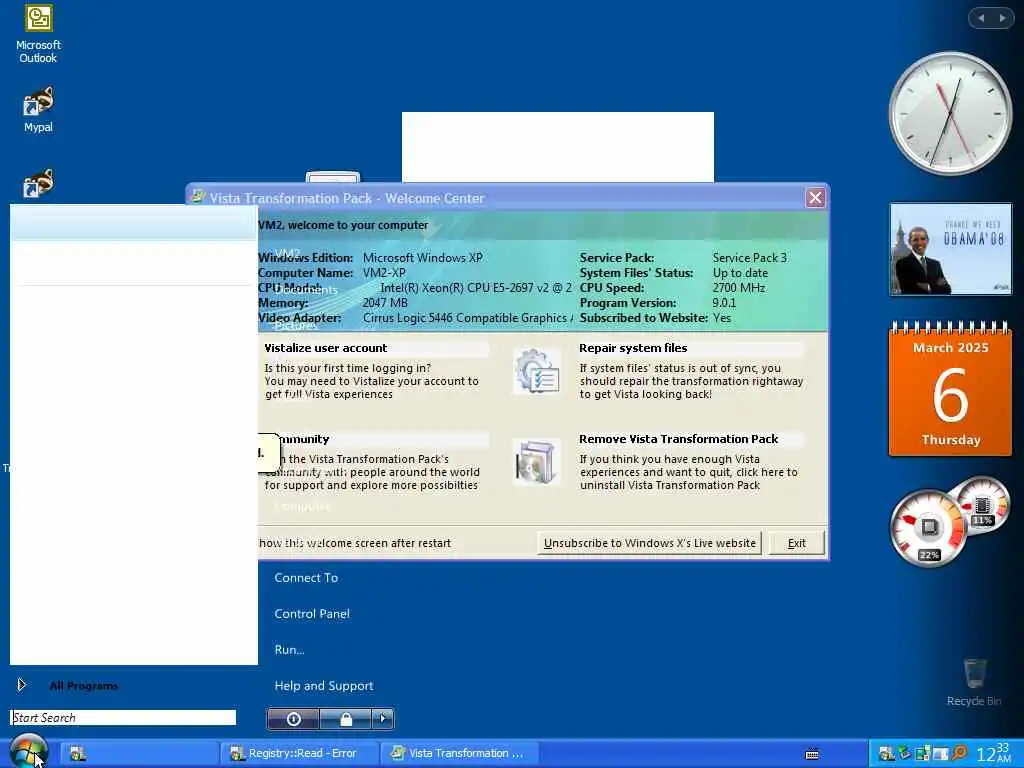This screenshot has width=1024, height=768.
Task: Switch to Registry::Read - Error taskbar window
Action: [x=298, y=753]
